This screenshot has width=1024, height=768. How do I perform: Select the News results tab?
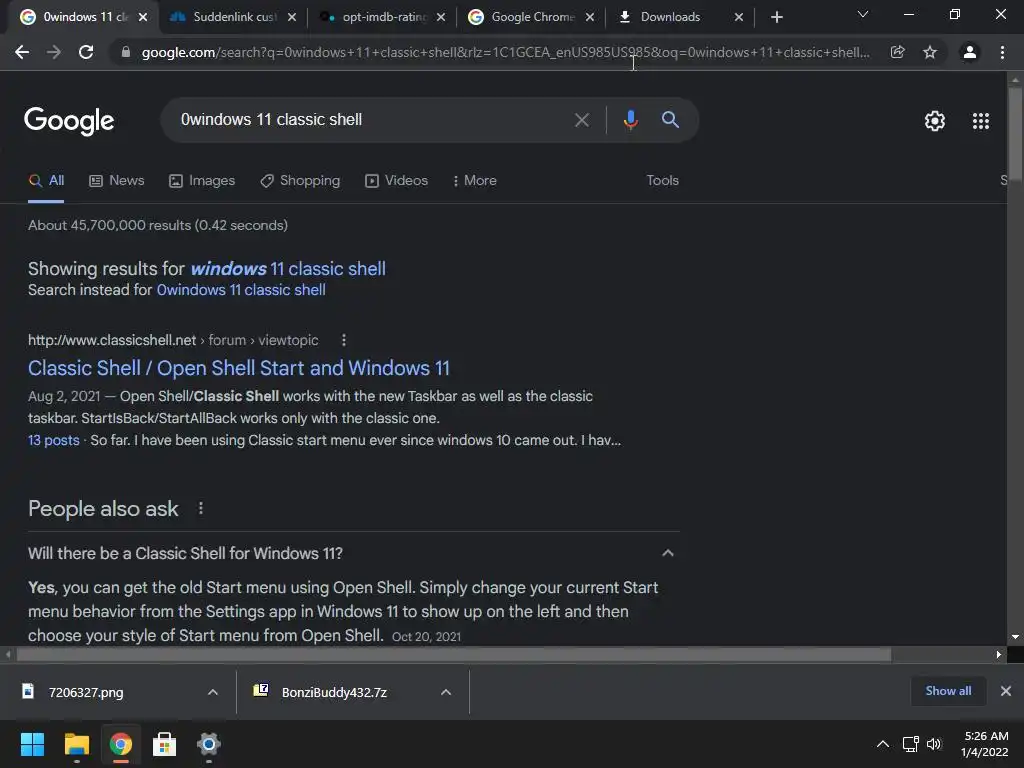tap(117, 181)
